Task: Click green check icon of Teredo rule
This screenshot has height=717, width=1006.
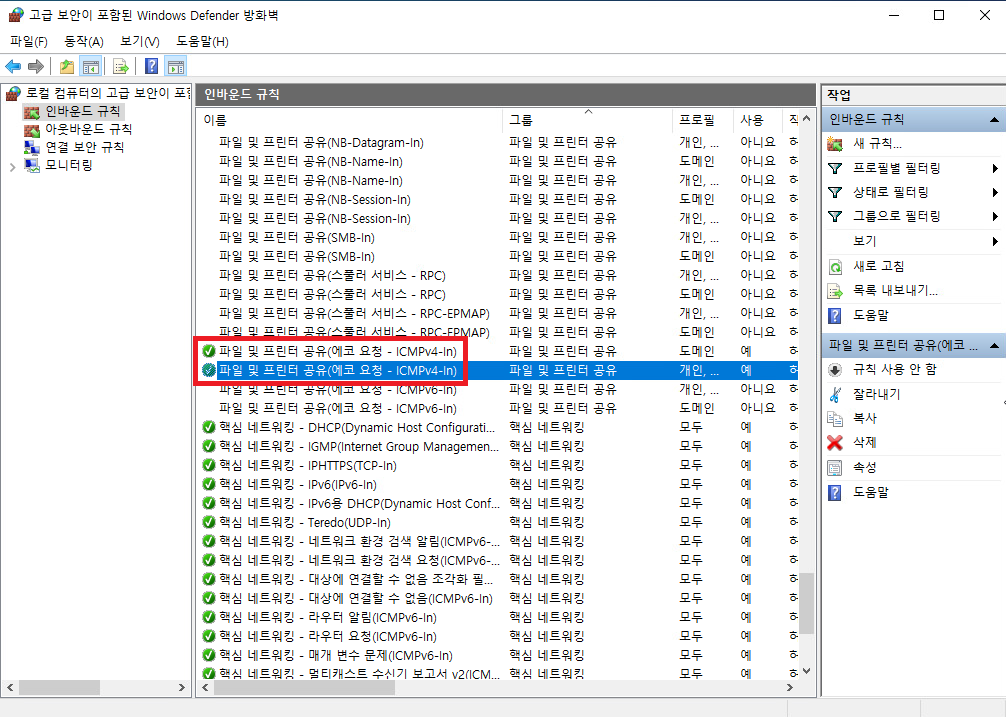Action: point(209,522)
